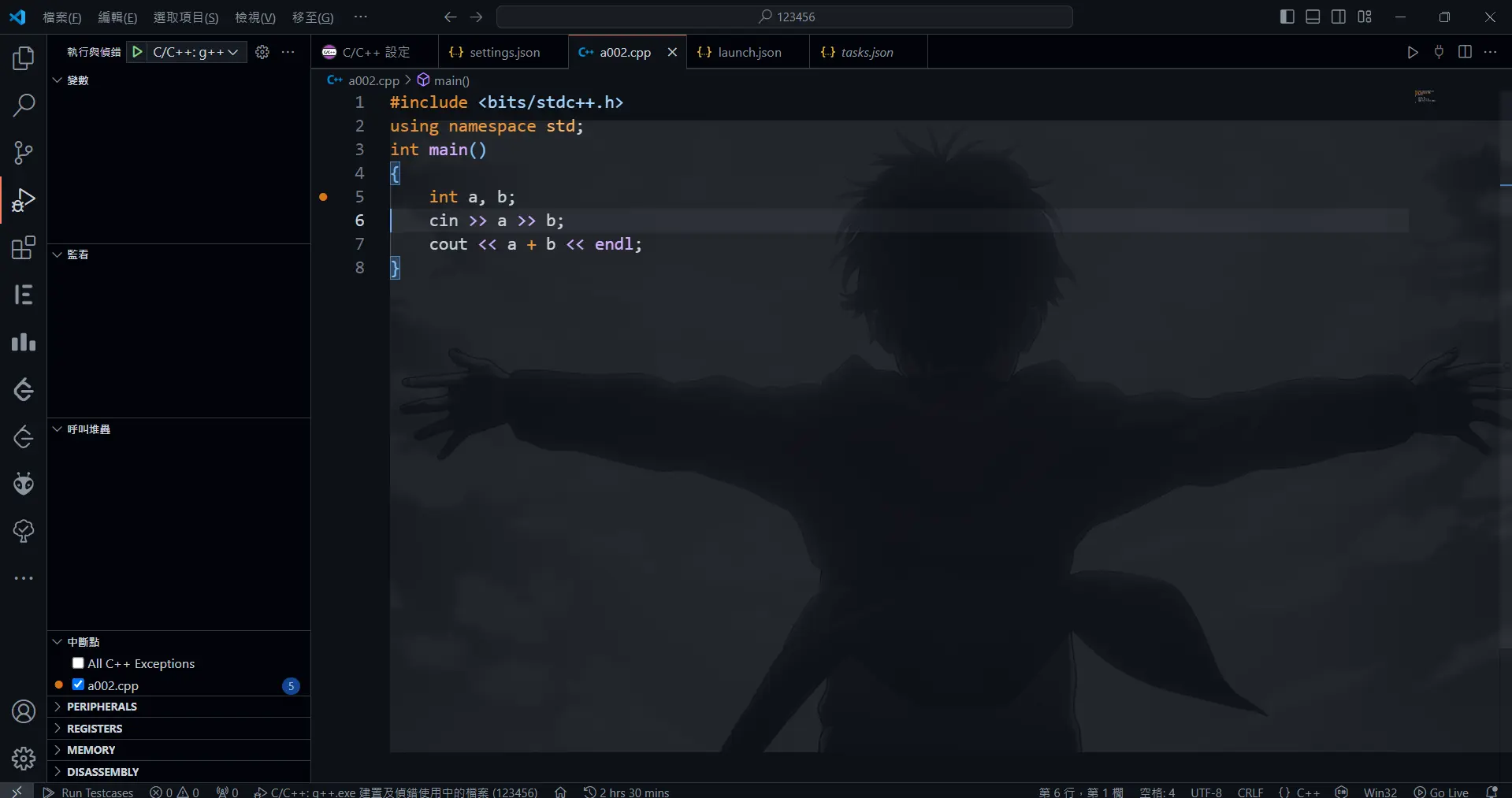Remove the breakpoint dot on line 5
1512x798 pixels.
(323, 197)
